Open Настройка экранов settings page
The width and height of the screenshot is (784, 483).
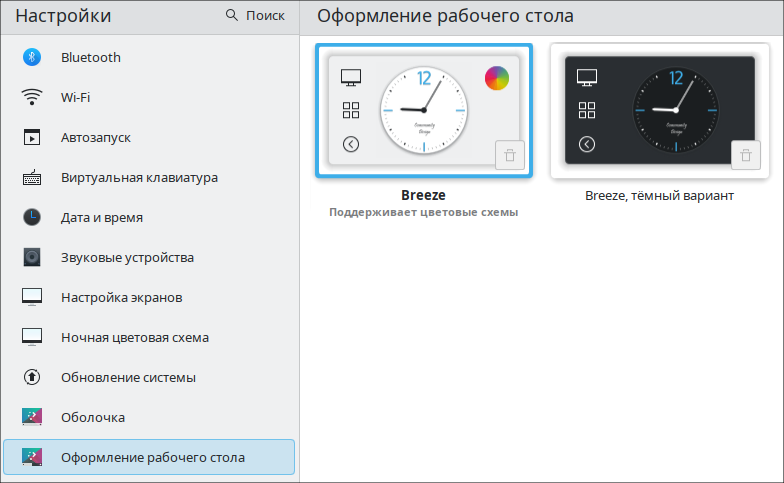pyautogui.click(x=121, y=297)
